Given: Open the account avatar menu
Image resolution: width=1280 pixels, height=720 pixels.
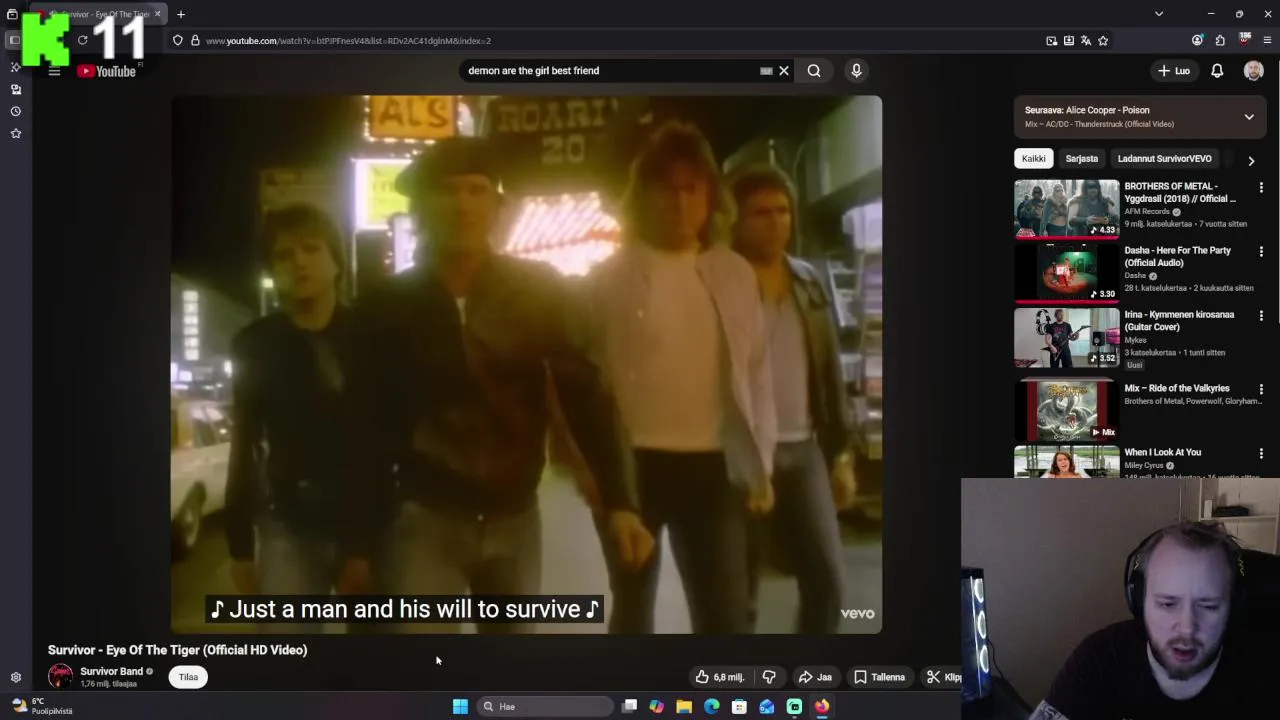Looking at the screenshot, I should click(x=1253, y=71).
